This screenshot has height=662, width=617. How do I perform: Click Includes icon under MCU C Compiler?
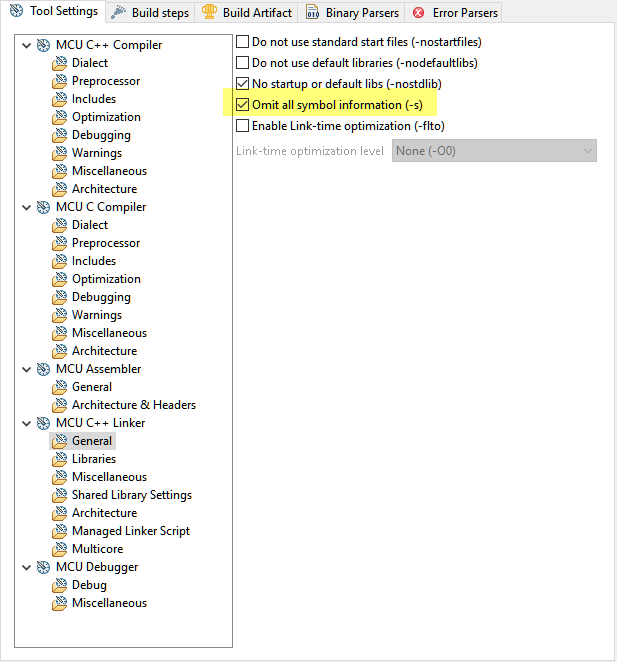[x=60, y=261]
